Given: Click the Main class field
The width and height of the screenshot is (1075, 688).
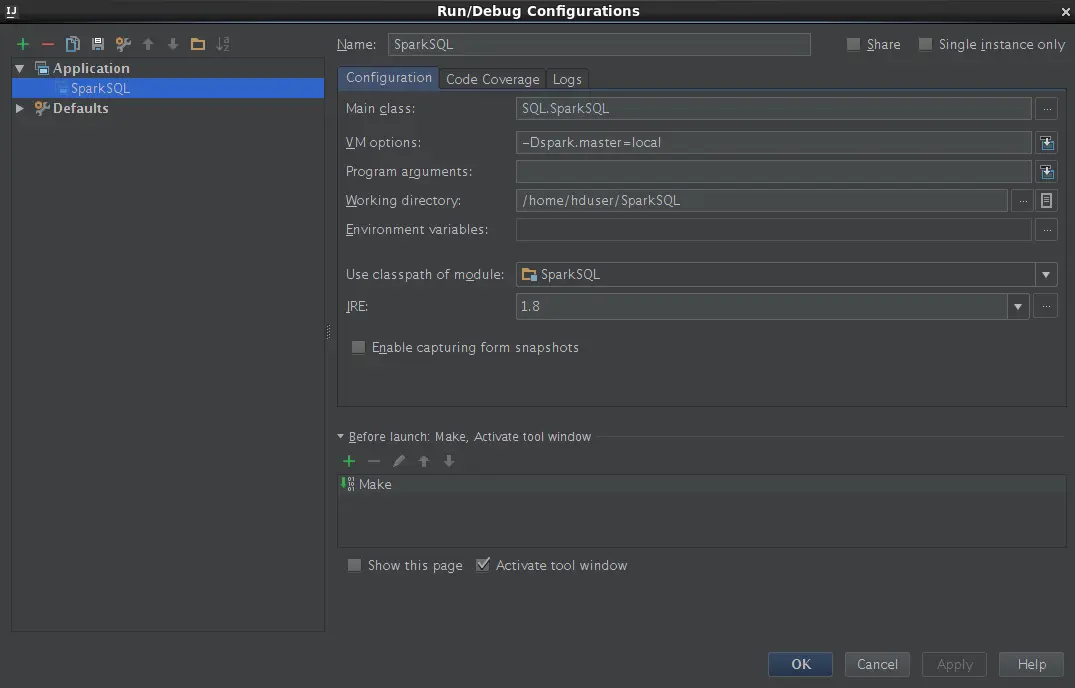Looking at the screenshot, I should click(773, 108).
